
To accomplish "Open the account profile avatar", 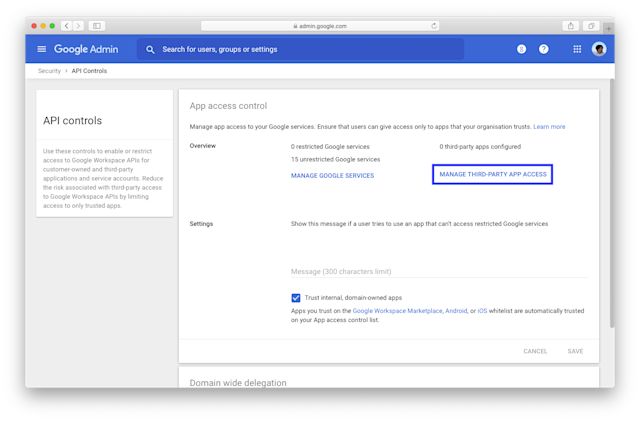I will click(x=599, y=49).
